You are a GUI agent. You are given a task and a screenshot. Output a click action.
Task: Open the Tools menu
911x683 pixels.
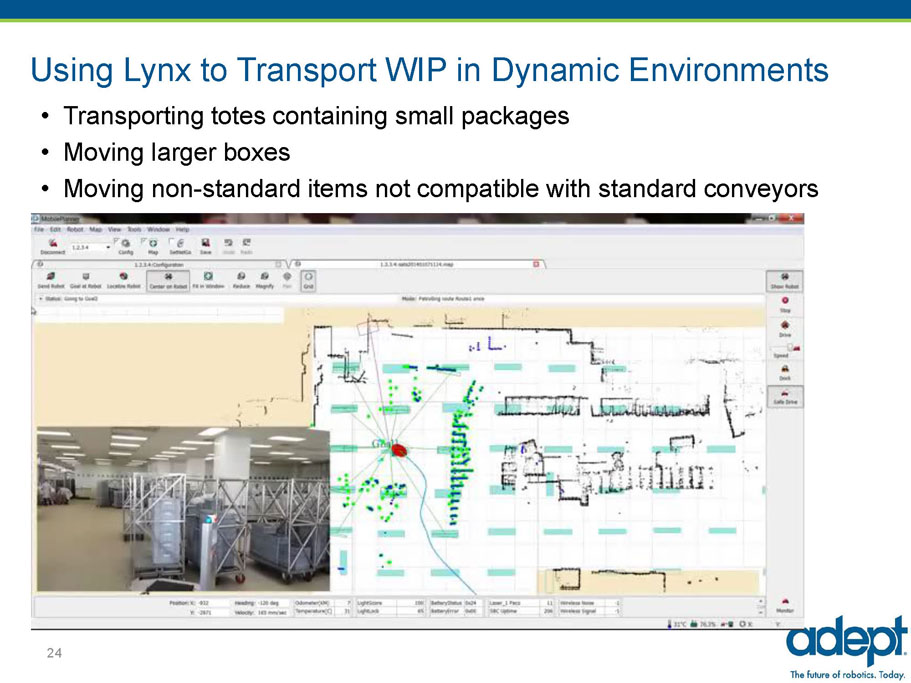coord(135,230)
